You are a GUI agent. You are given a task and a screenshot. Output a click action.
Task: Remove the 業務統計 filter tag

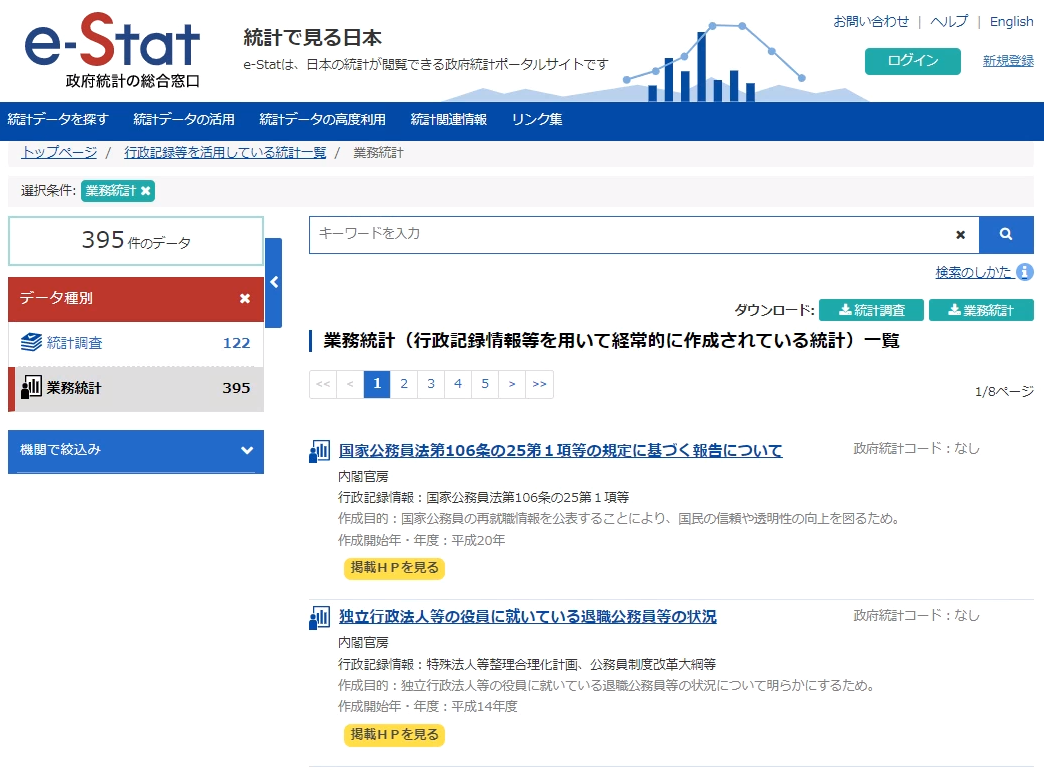pos(146,191)
